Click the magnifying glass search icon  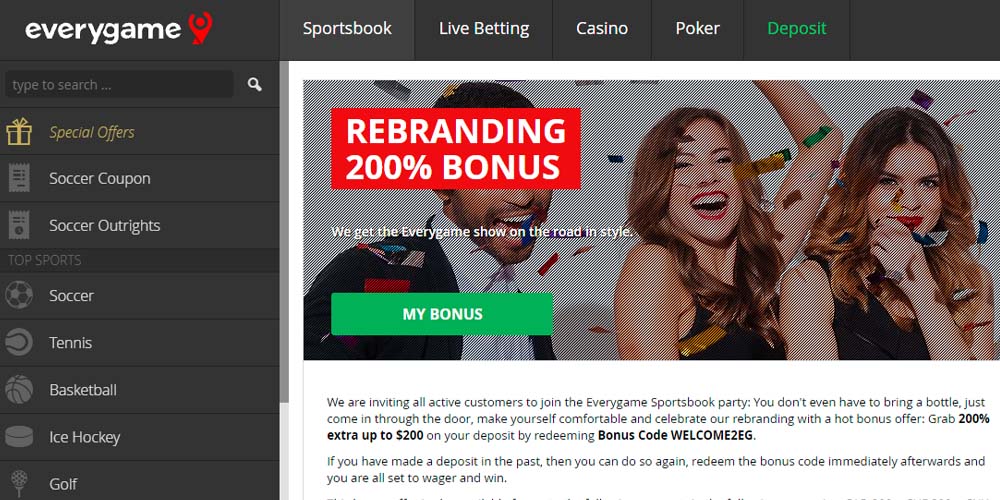click(x=254, y=84)
